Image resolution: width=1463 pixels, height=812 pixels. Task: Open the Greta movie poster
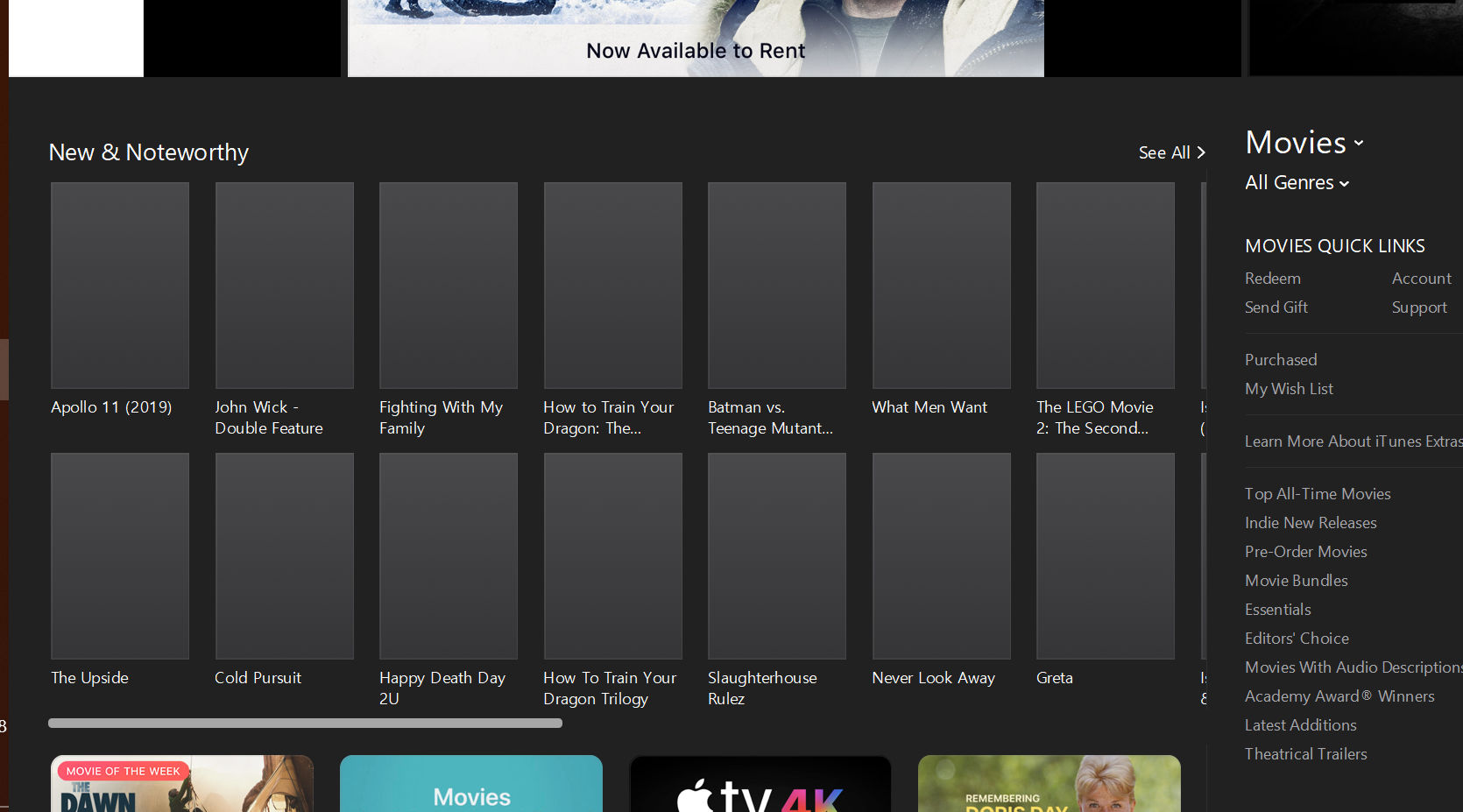[x=1106, y=556]
